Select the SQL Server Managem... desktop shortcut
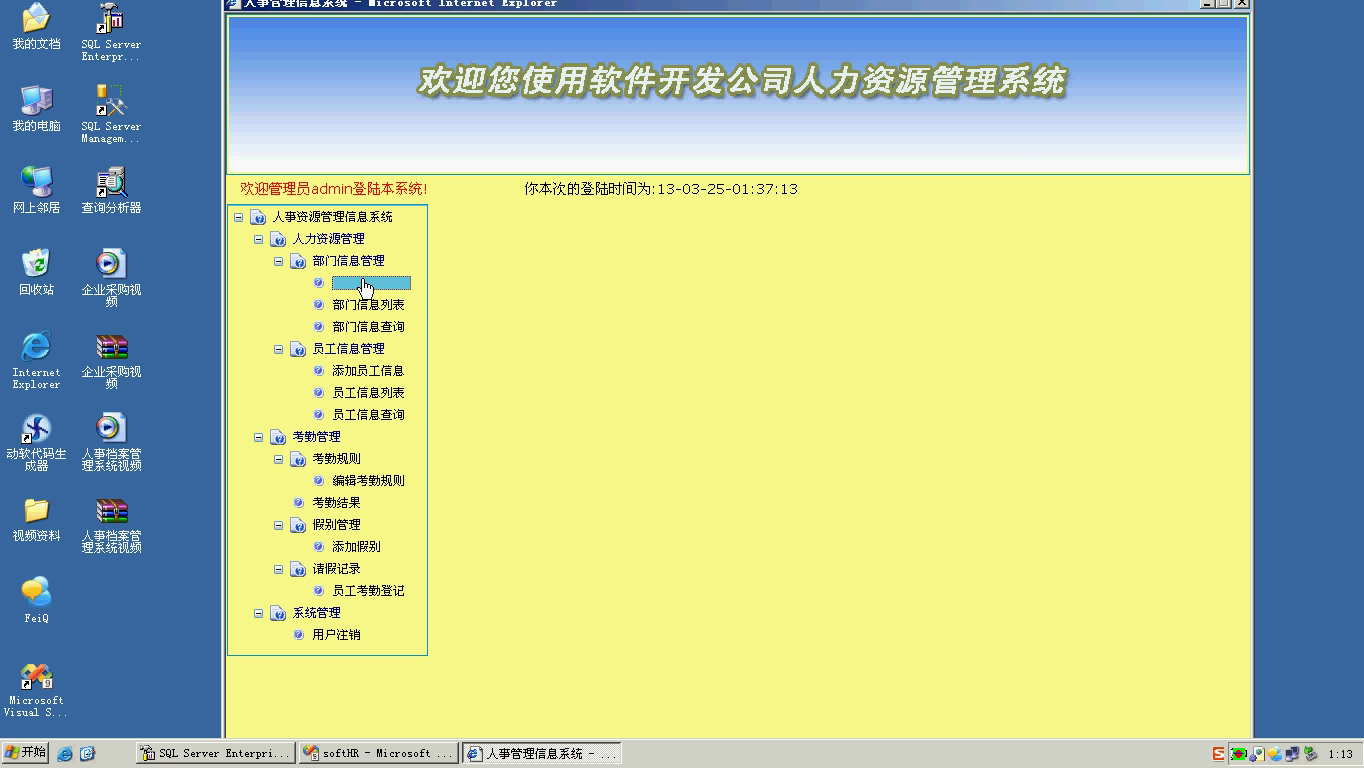The height and width of the screenshot is (768, 1364). click(x=111, y=114)
